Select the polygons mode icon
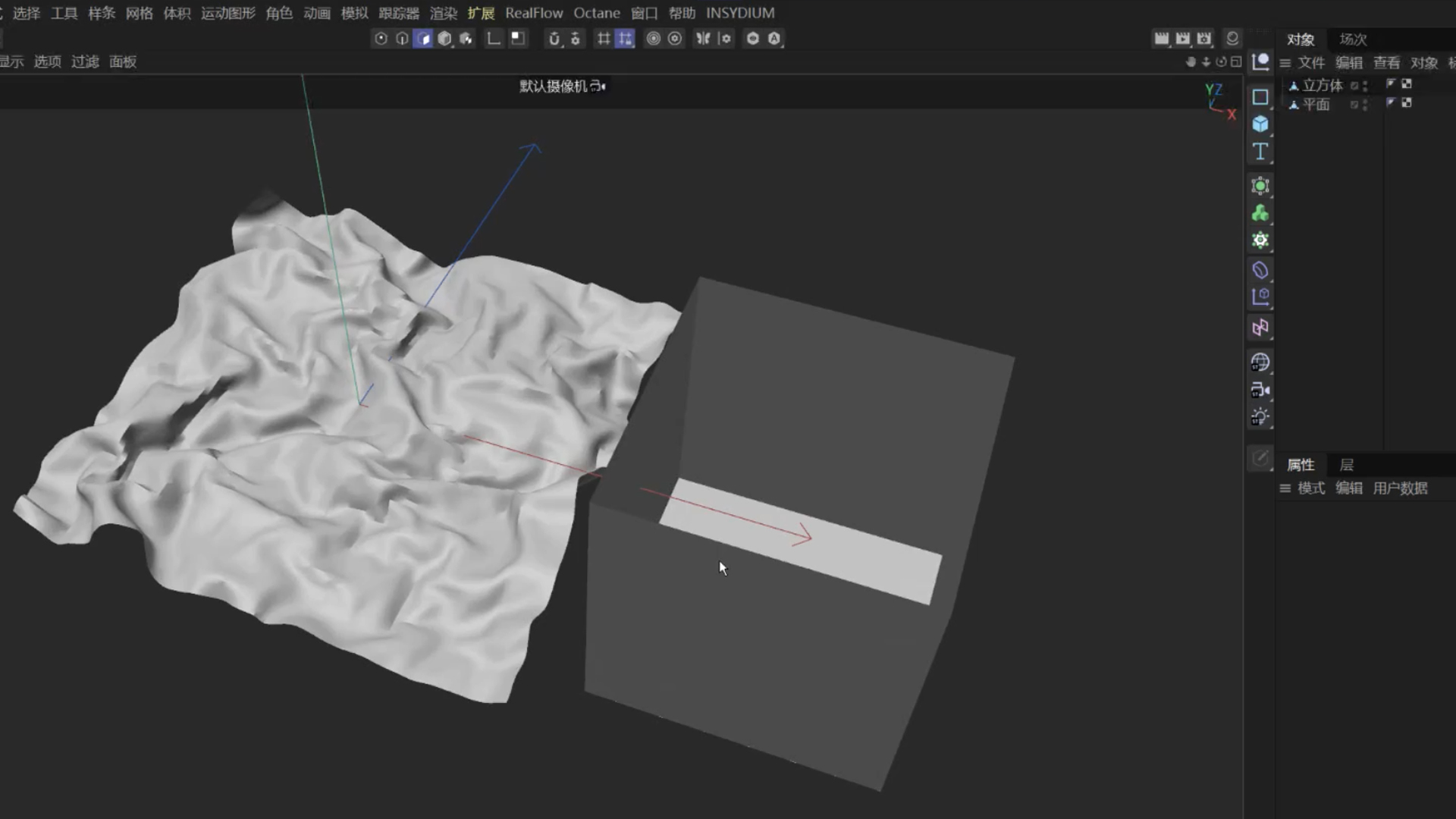Viewport: 1456px width, 819px height. click(x=423, y=39)
